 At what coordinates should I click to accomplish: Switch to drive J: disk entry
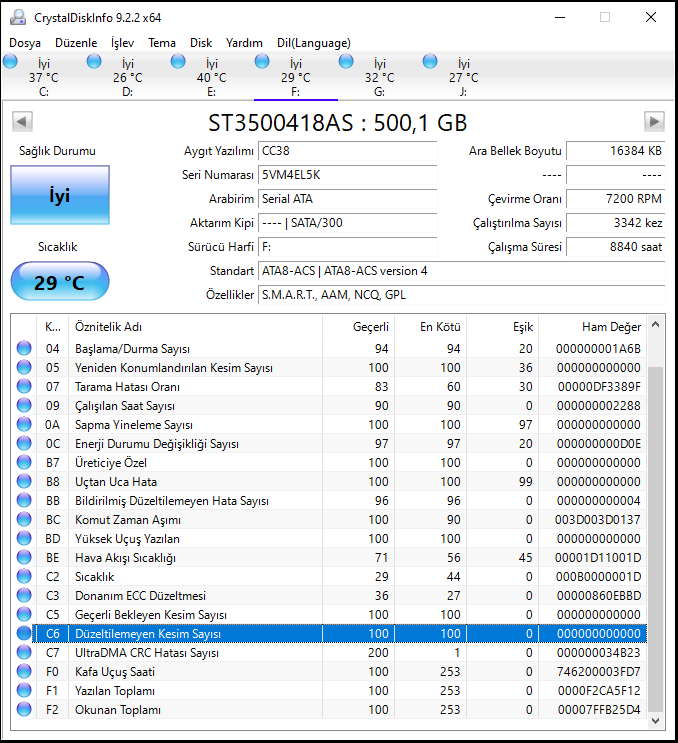[x=463, y=77]
